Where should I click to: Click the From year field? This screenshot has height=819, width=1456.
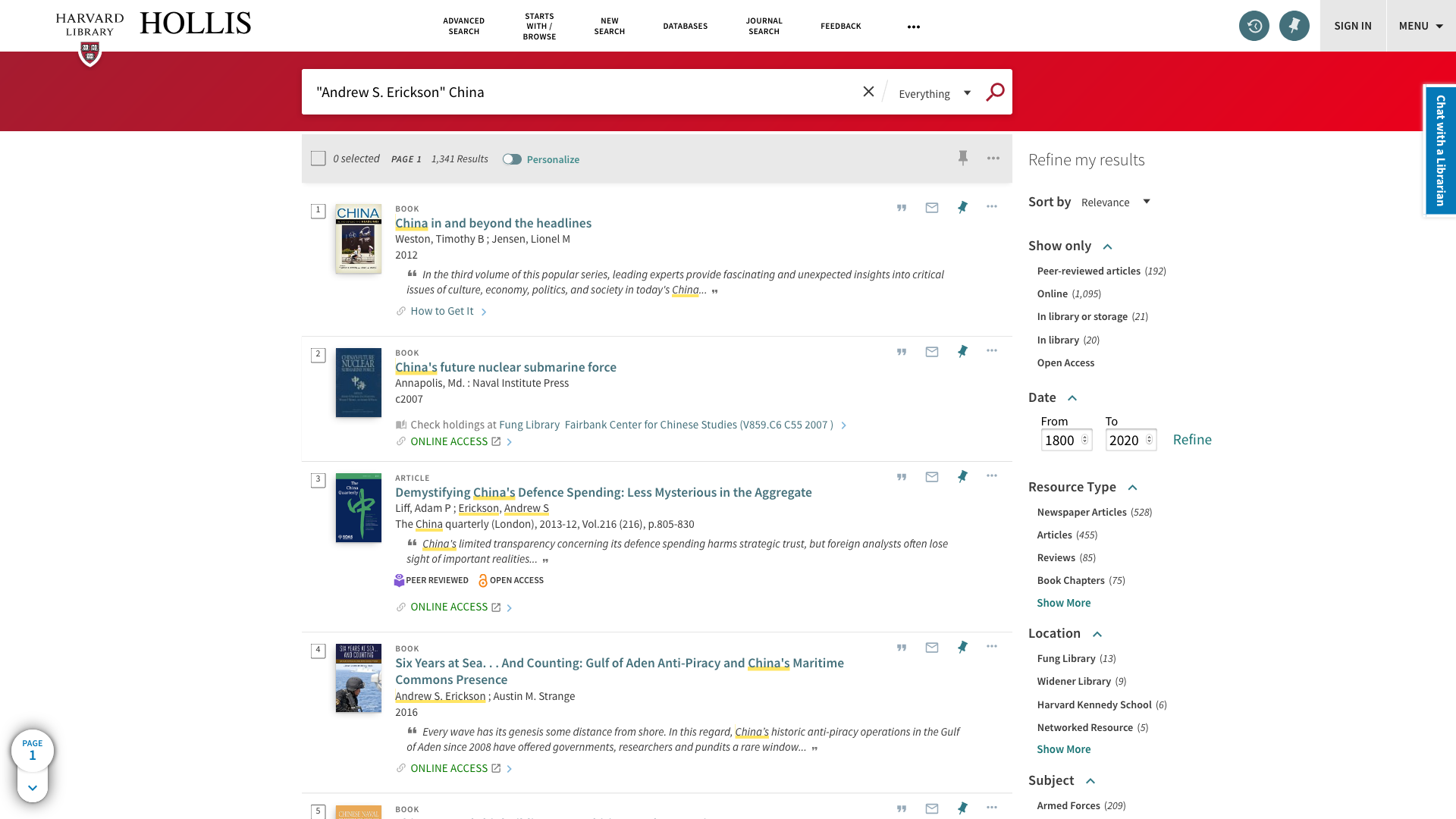[x=1066, y=440]
